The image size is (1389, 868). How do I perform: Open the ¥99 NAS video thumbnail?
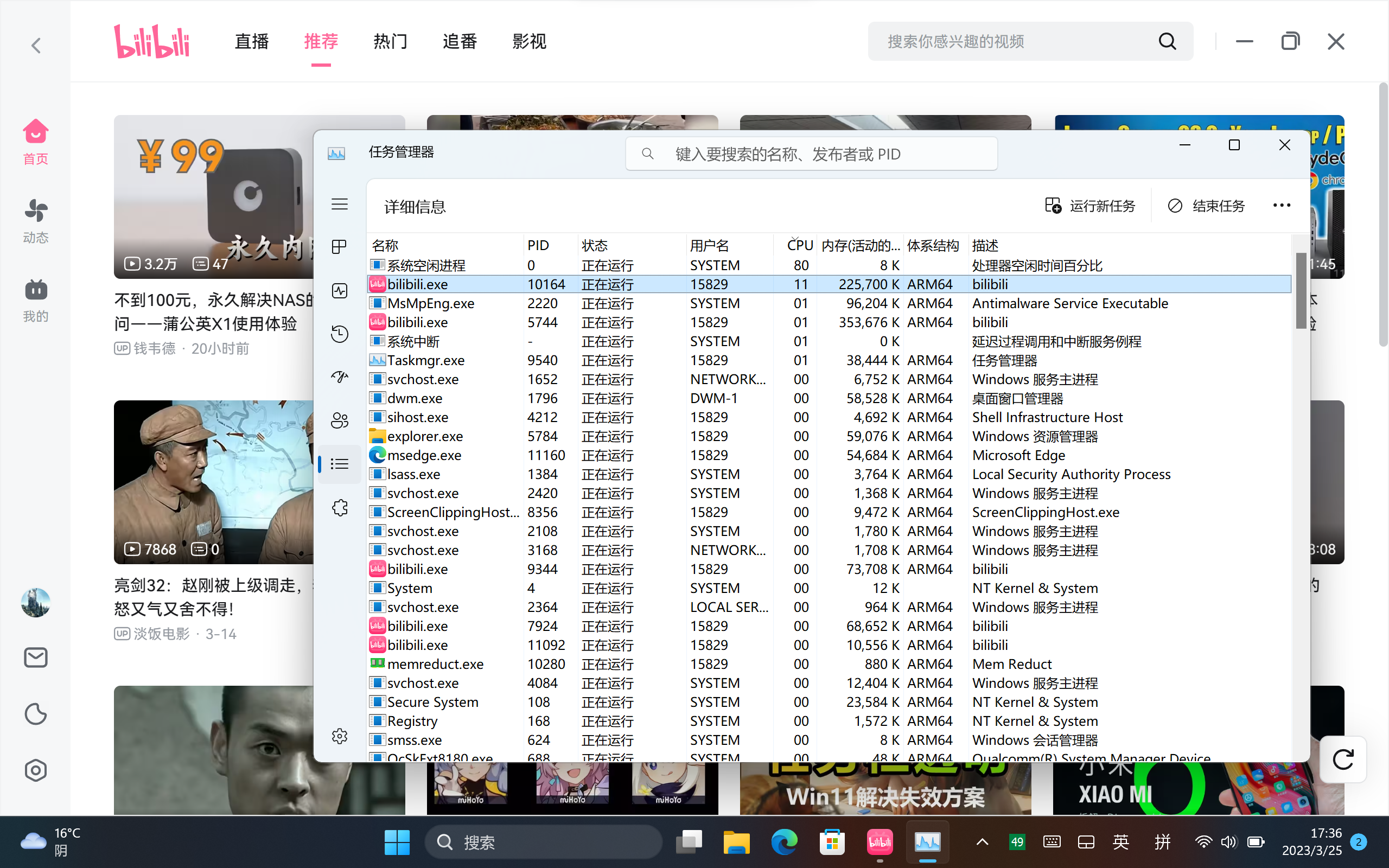(214, 197)
